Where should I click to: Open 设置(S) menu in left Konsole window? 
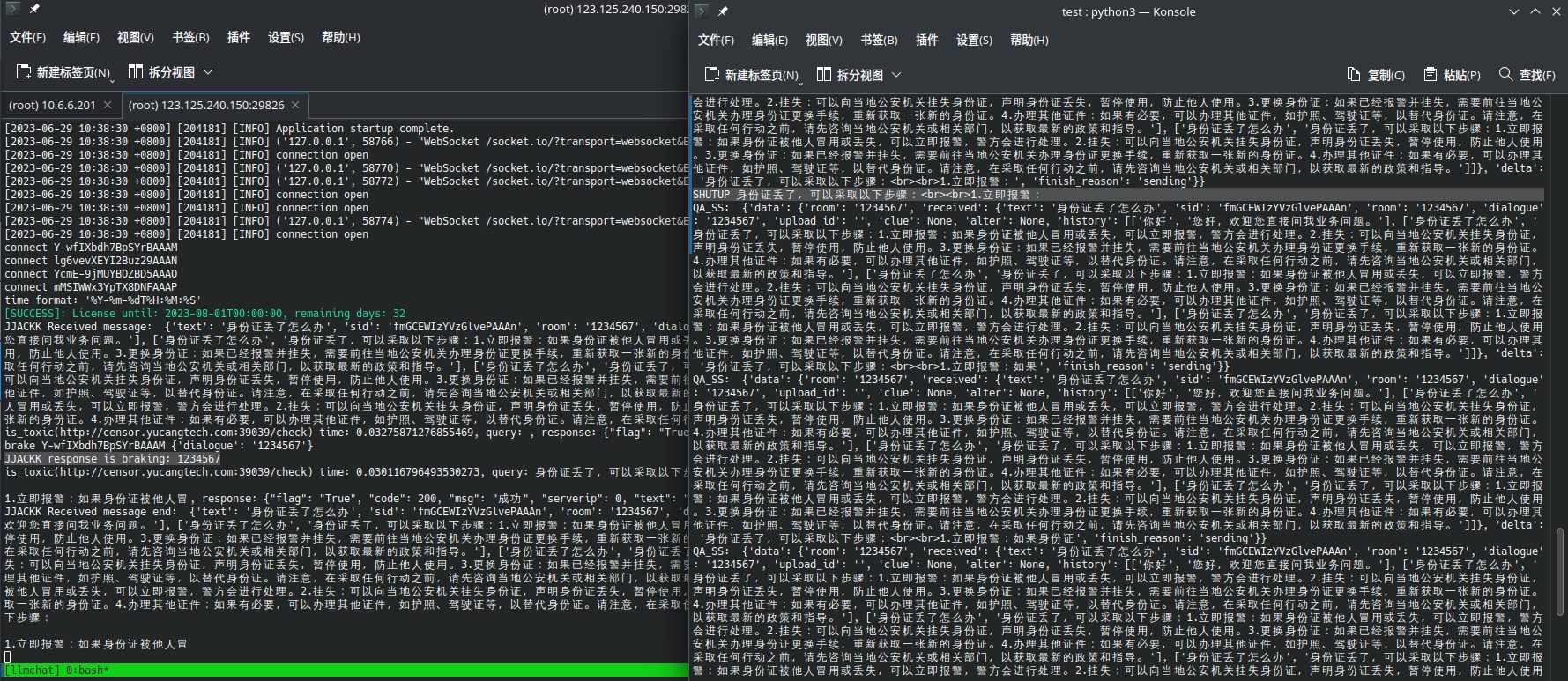coord(286,37)
